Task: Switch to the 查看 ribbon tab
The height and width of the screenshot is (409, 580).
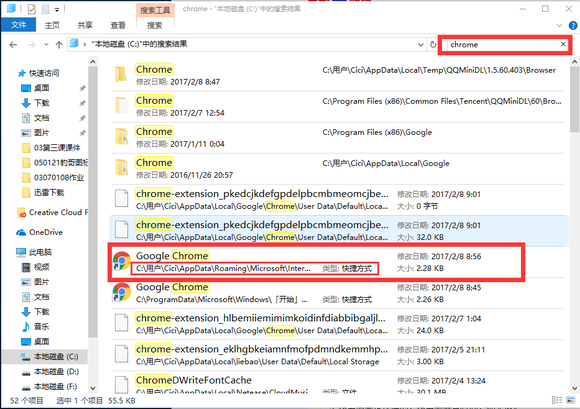Action: [x=118, y=25]
